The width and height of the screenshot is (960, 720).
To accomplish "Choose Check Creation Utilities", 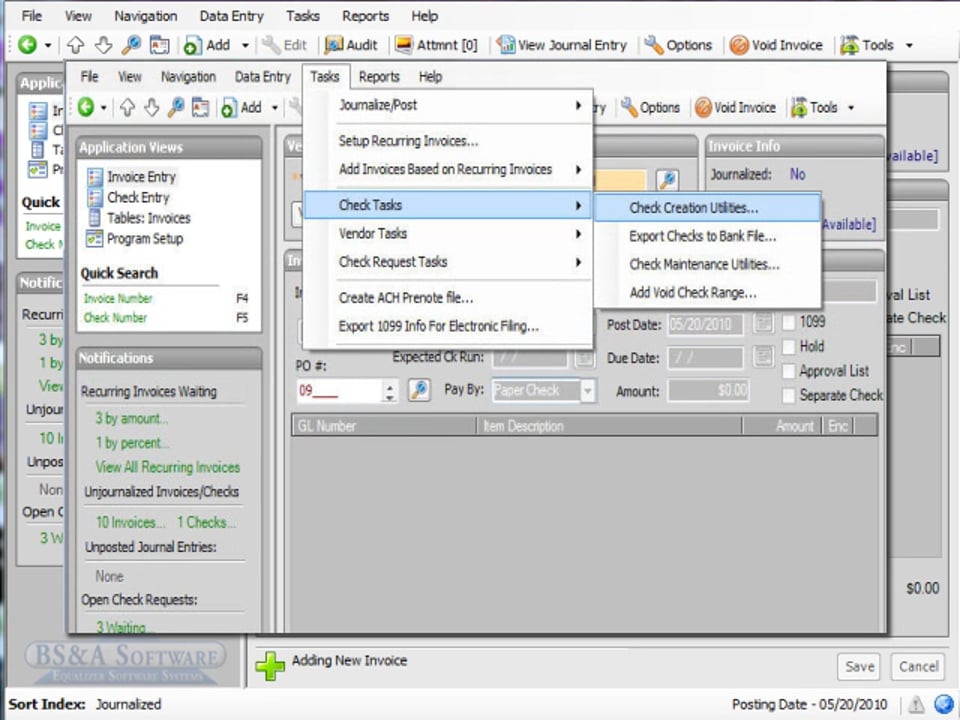I will click(707, 208).
